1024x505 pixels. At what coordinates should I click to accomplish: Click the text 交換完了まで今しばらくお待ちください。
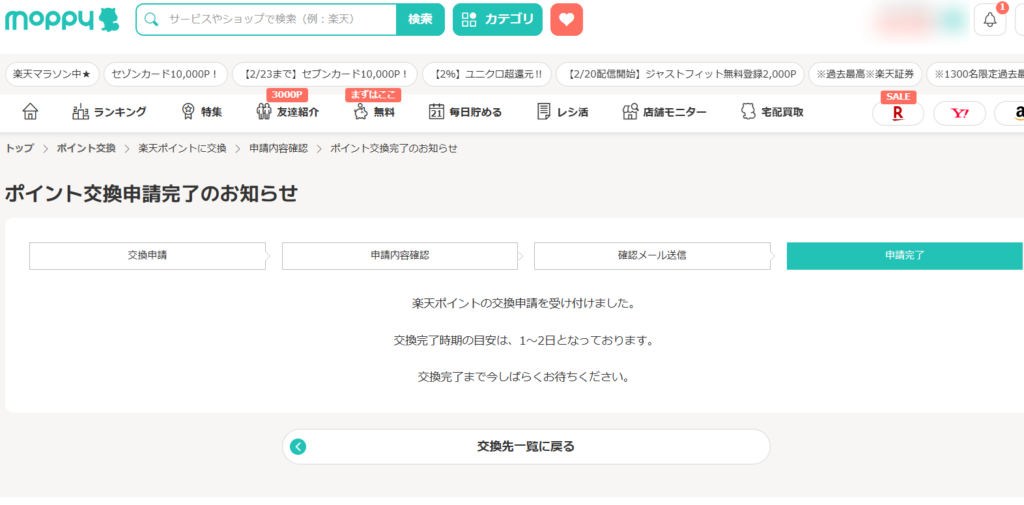click(524, 377)
